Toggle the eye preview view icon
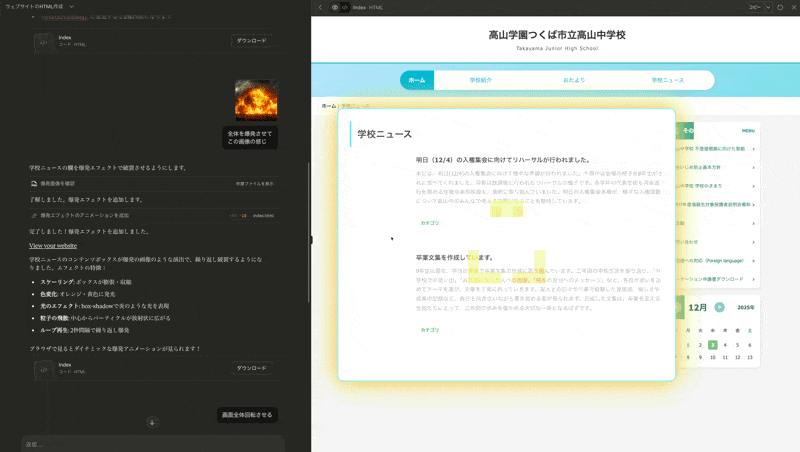800x452 pixels. [x=334, y=7]
